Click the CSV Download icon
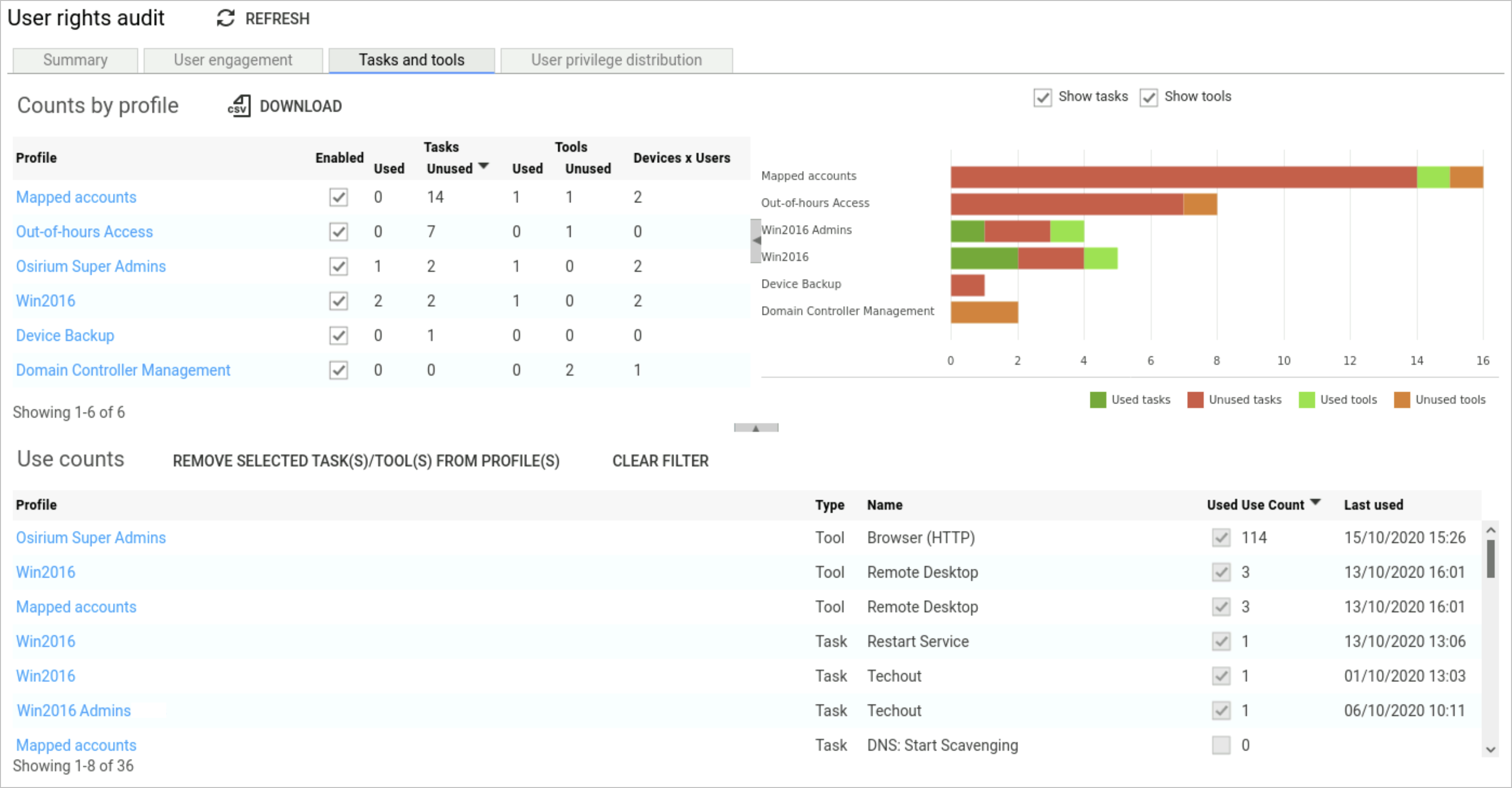This screenshot has height=788, width=1512. click(x=238, y=106)
